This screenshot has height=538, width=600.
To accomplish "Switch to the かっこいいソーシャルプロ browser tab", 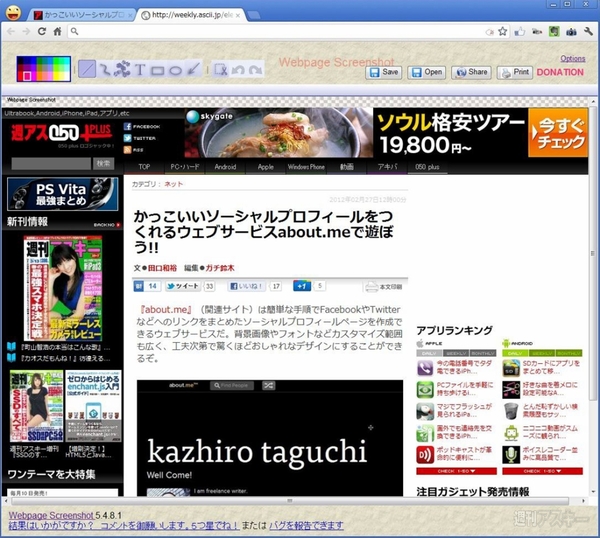I will pos(81,15).
